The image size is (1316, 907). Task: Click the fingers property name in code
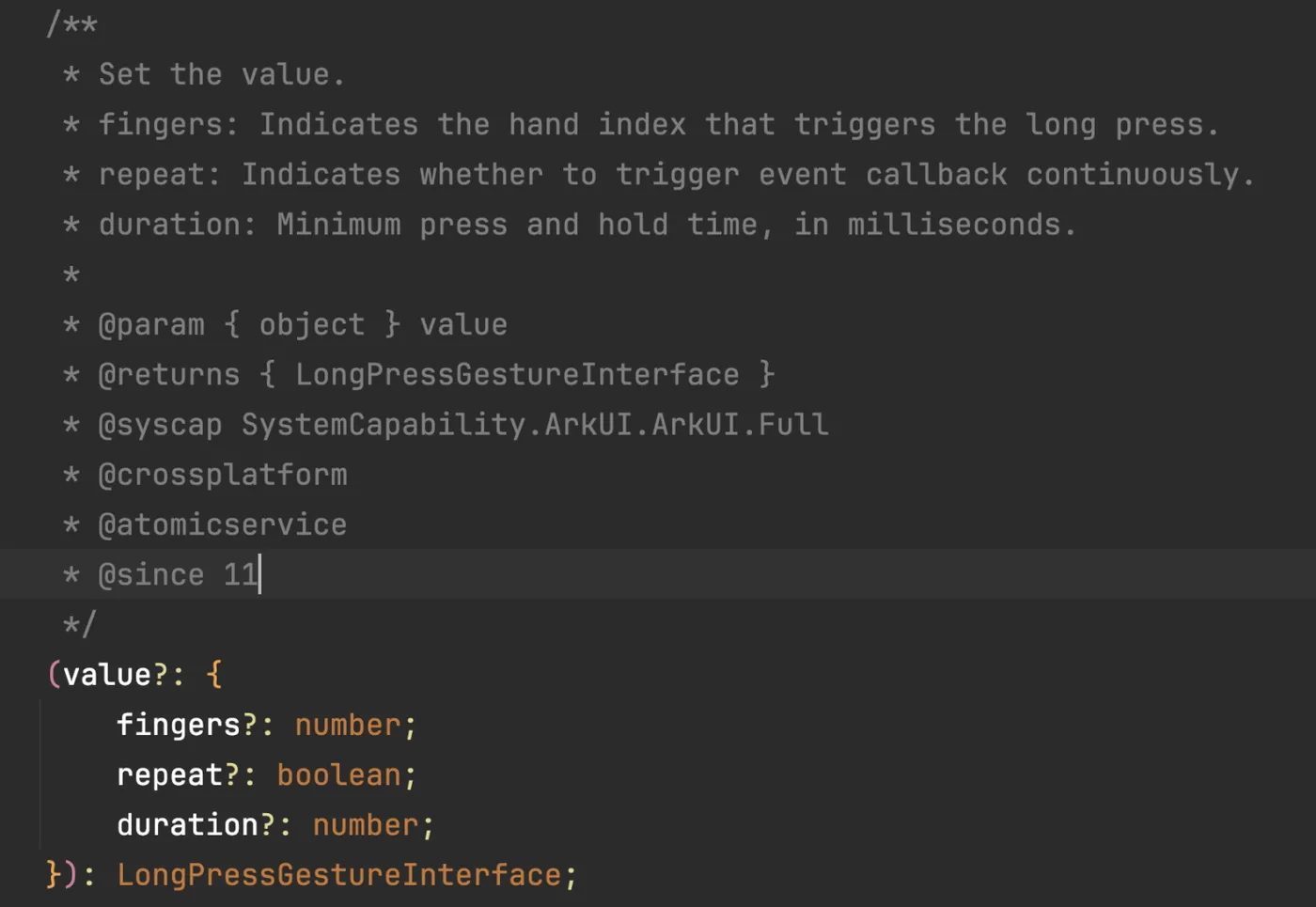[179, 725]
